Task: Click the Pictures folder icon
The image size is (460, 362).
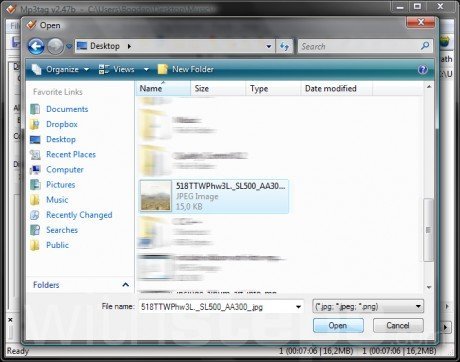Action: point(35,185)
